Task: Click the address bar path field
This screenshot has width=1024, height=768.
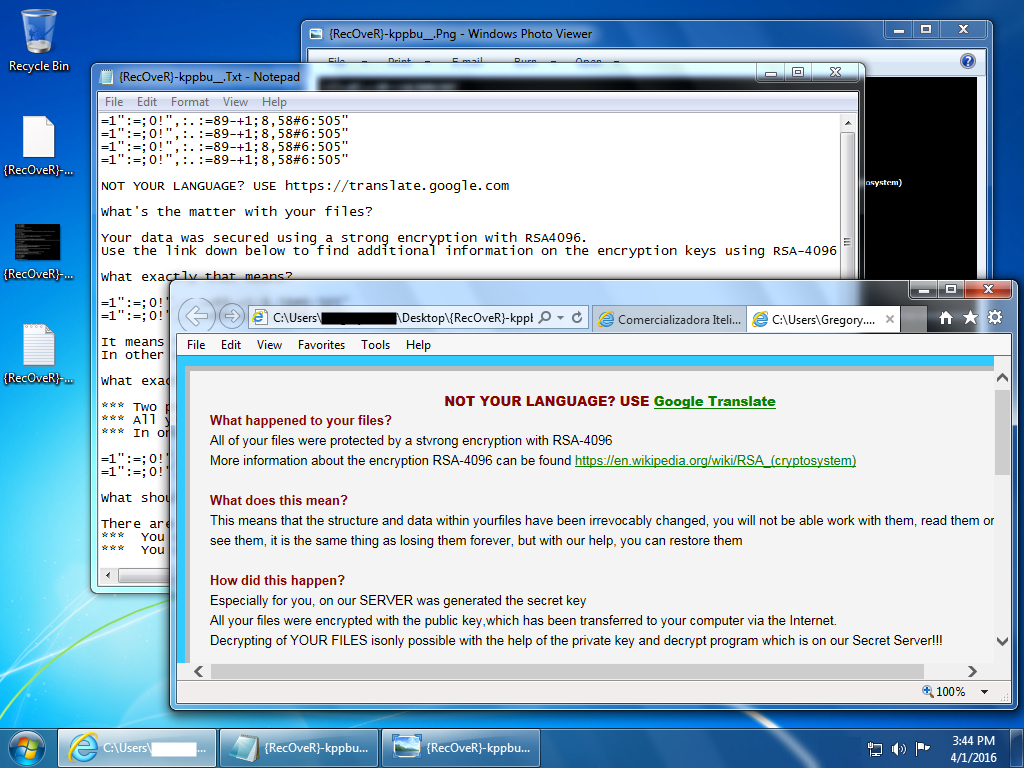Action: tap(400, 318)
